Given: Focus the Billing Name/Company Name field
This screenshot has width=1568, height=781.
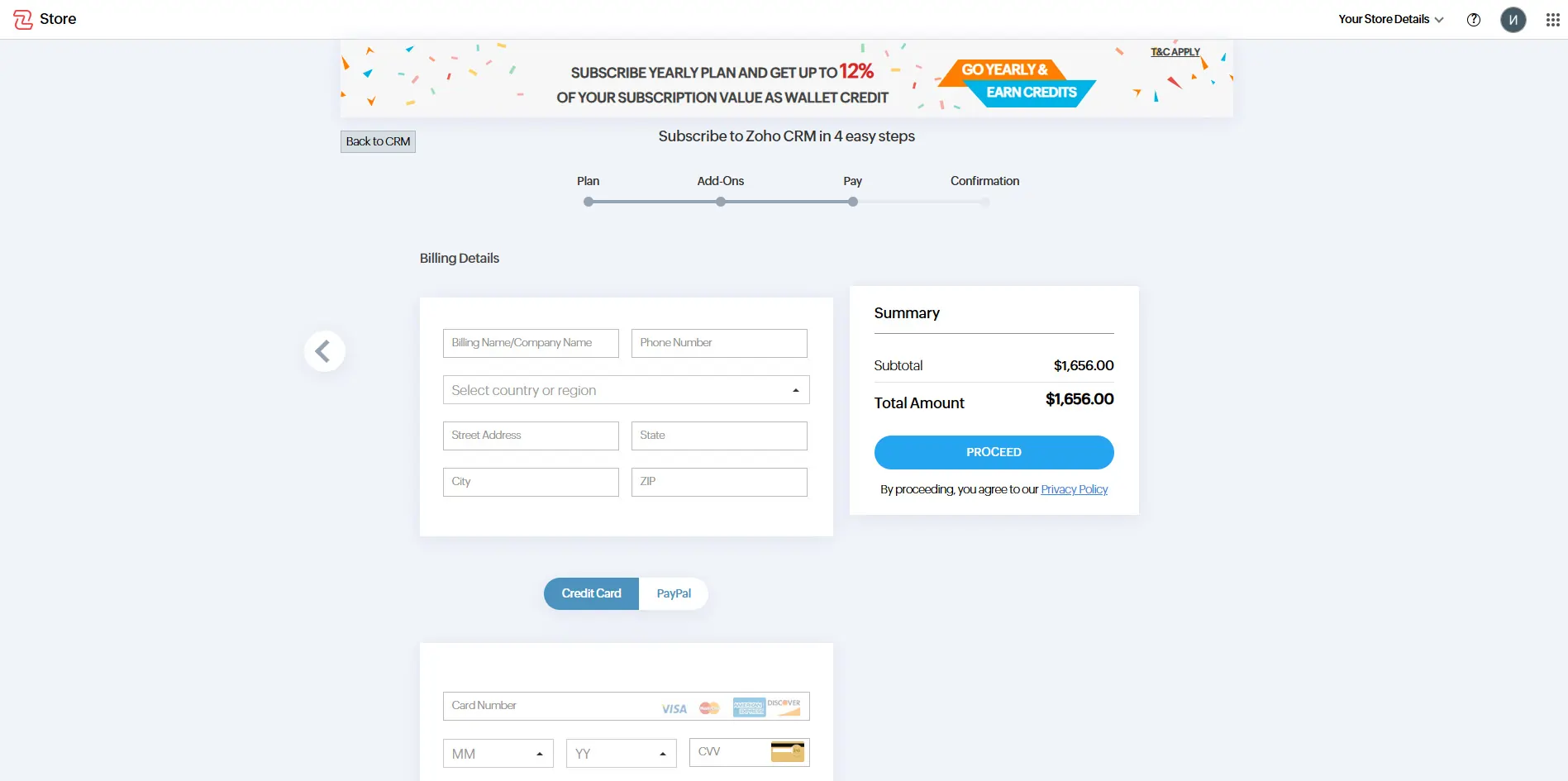Looking at the screenshot, I should pos(531,343).
